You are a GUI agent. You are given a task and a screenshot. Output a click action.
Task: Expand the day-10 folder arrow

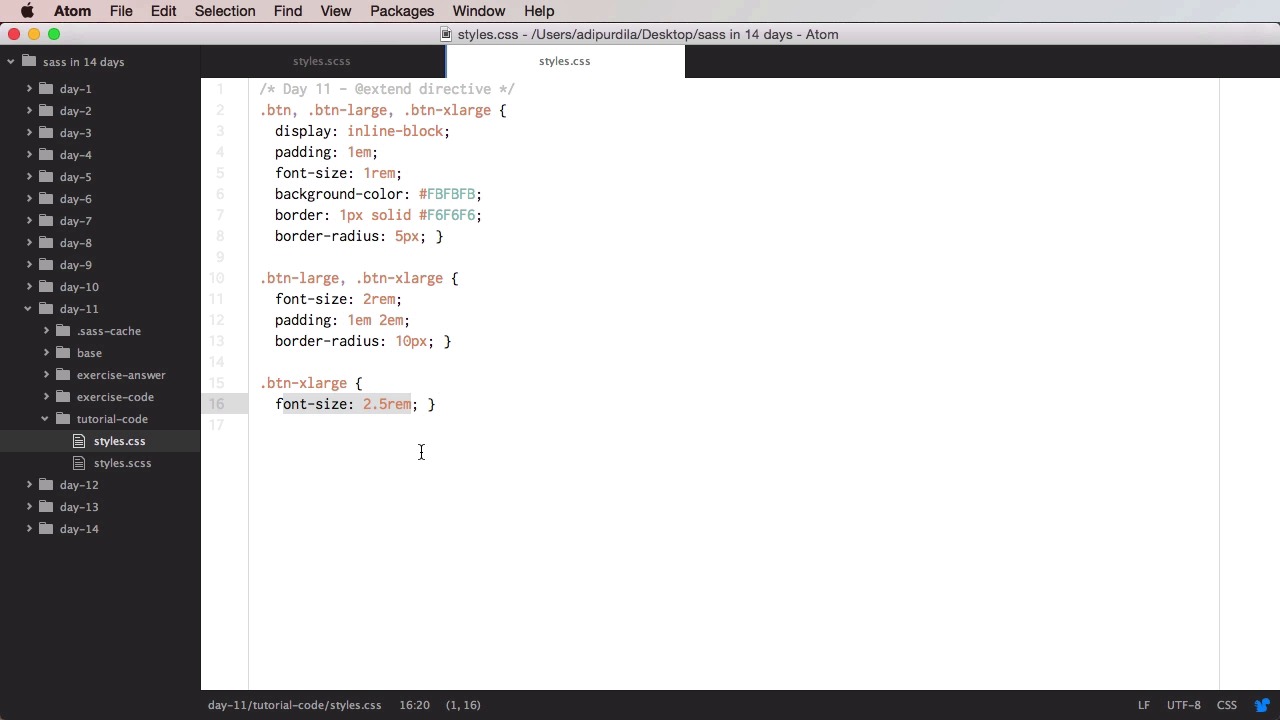29,287
